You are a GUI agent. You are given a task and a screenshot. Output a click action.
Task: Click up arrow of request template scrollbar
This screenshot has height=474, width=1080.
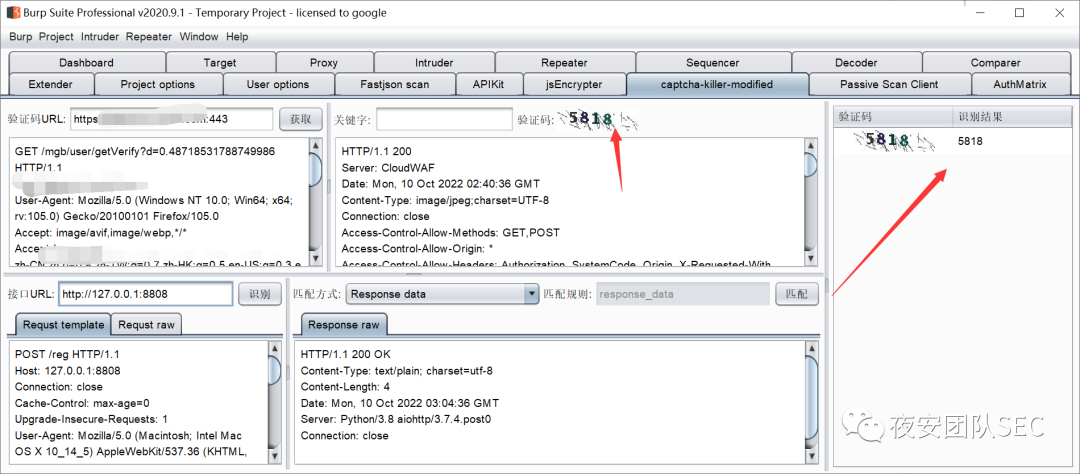(275, 349)
